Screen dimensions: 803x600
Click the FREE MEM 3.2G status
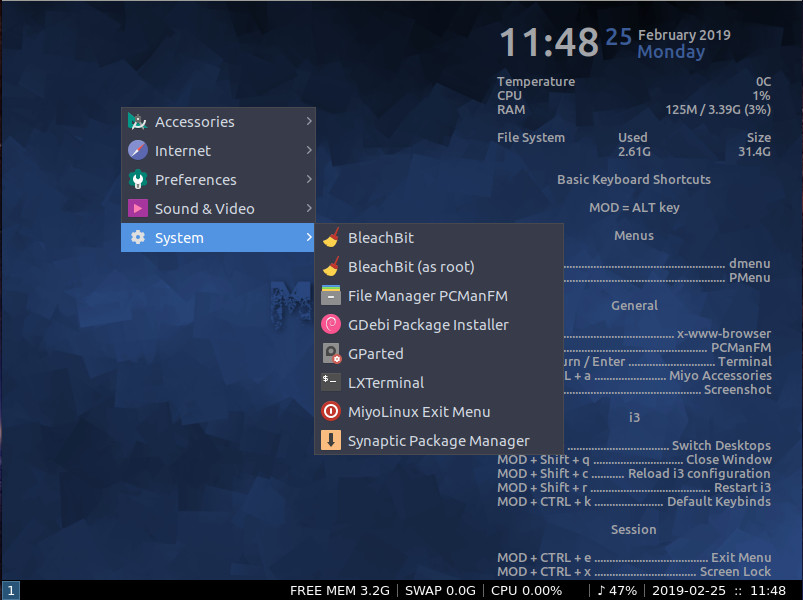pyautogui.click(x=340, y=590)
